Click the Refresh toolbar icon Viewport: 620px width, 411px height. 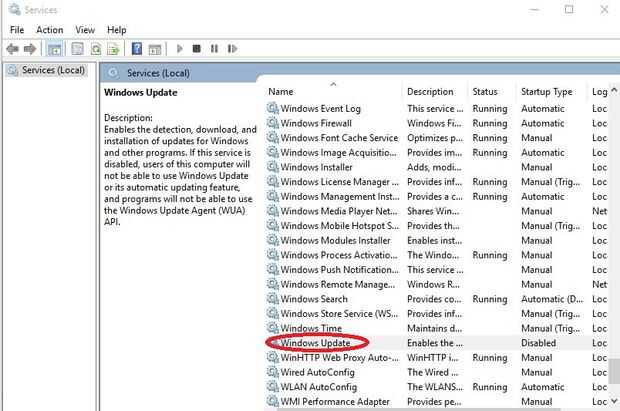tap(96, 49)
